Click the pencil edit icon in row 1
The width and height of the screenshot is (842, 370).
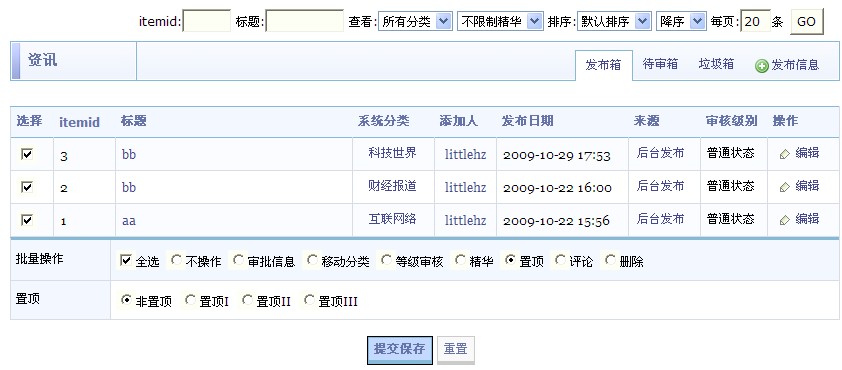(785, 220)
